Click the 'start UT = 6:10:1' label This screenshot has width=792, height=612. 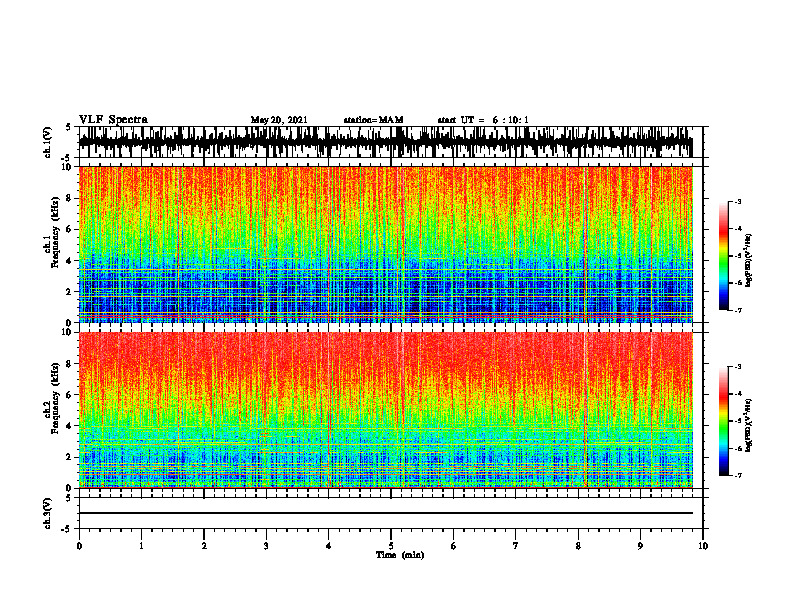(x=483, y=120)
